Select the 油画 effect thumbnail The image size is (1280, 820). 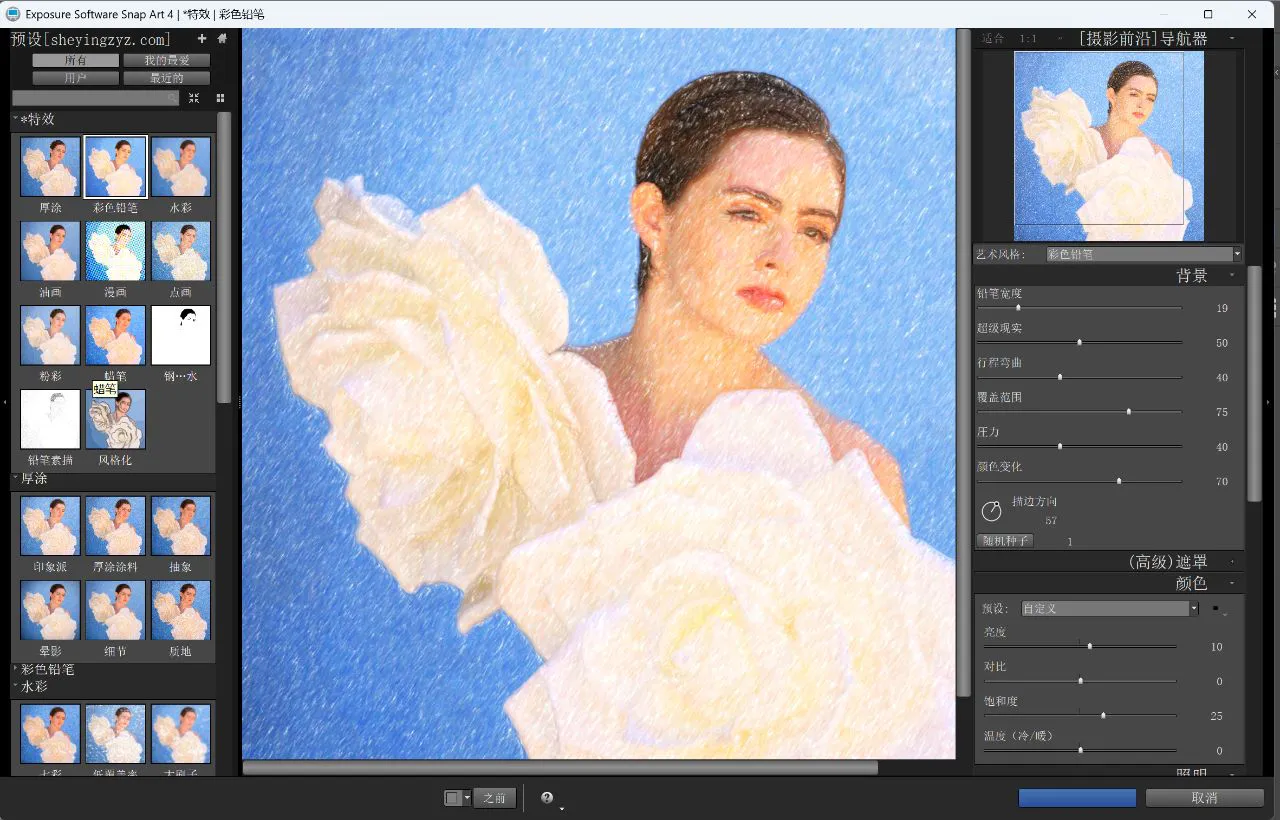(x=50, y=251)
